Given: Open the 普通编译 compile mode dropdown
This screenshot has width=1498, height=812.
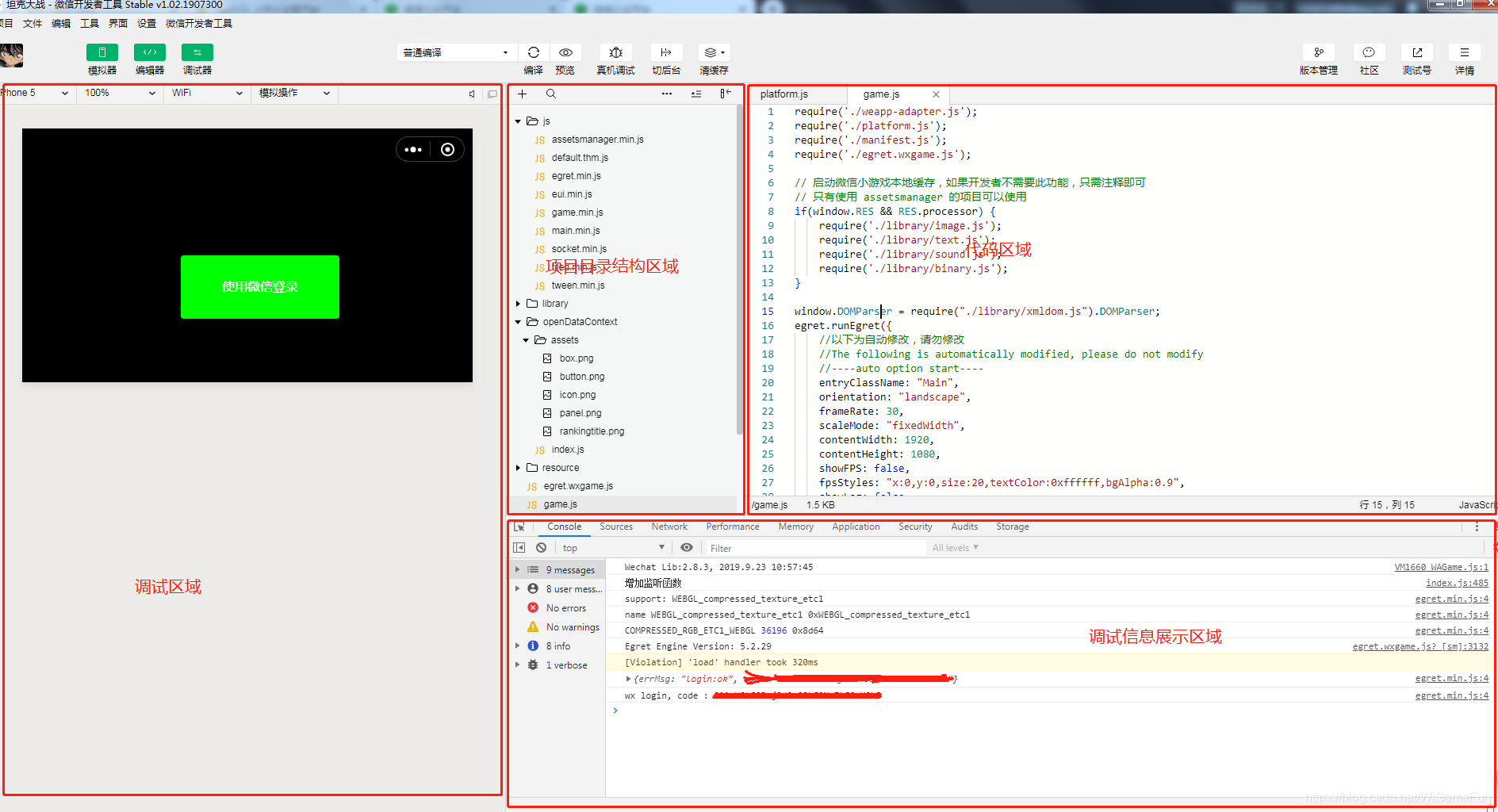Looking at the screenshot, I should [456, 52].
